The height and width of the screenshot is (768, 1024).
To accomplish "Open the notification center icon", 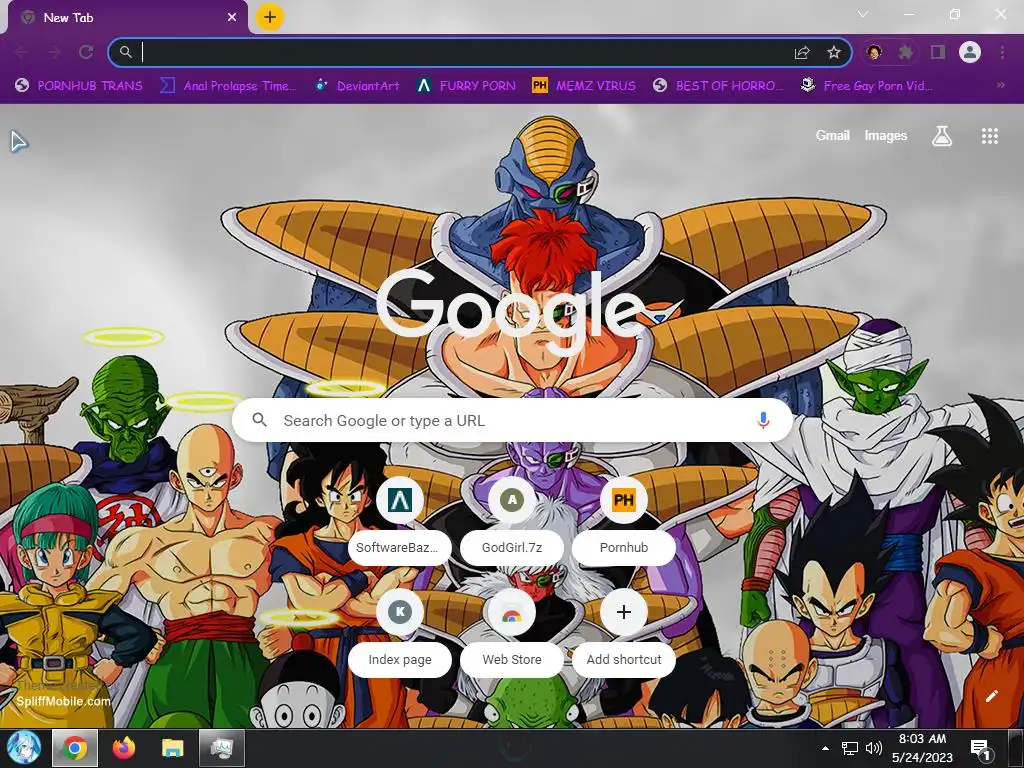I will [x=980, y=749].
